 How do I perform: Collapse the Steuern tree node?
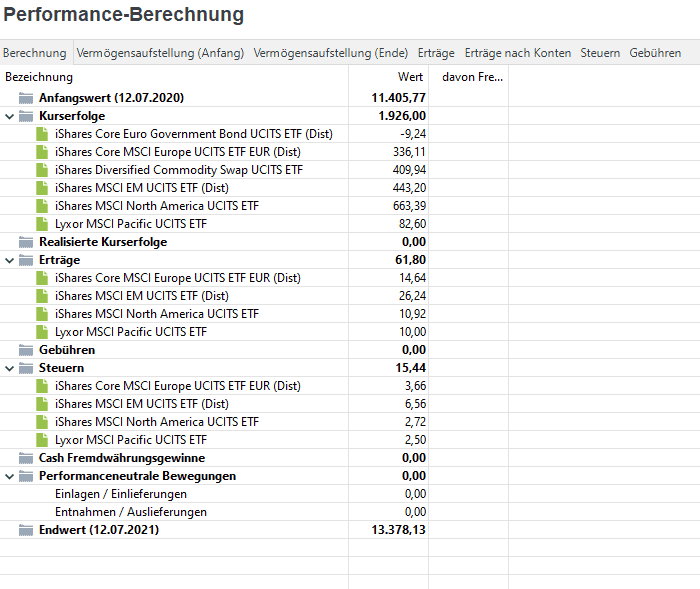(x=9, y=368)
